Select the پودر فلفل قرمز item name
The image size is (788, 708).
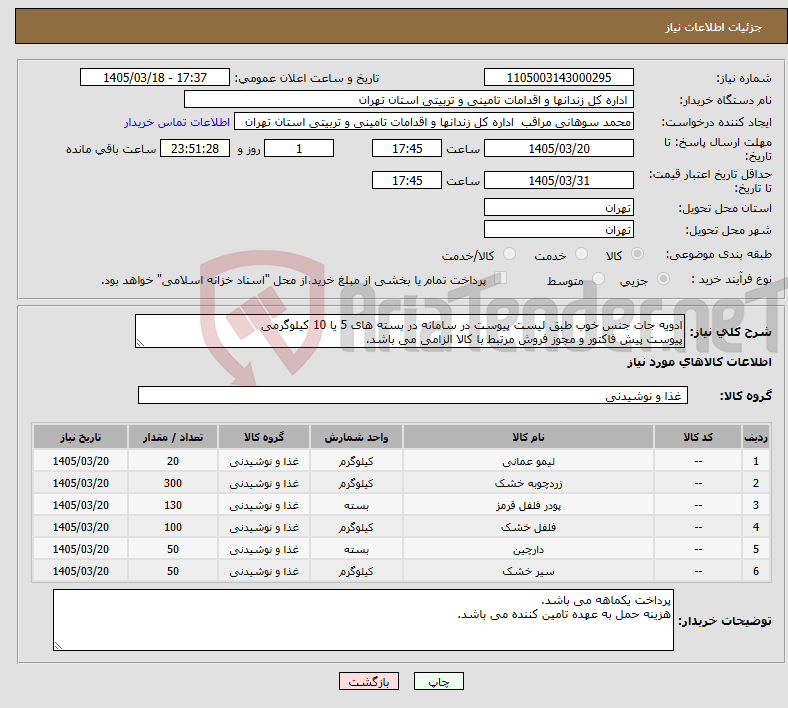[x=528, y=505]
